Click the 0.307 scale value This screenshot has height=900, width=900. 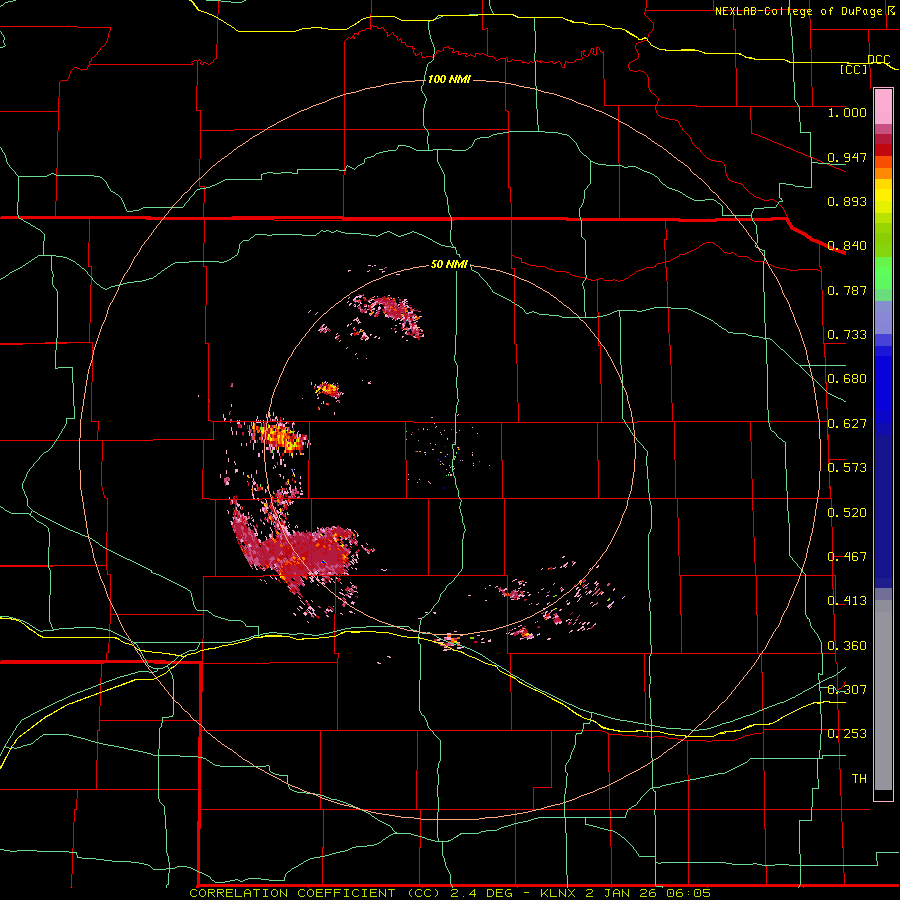pyautogui.click(x=847, y=690)
